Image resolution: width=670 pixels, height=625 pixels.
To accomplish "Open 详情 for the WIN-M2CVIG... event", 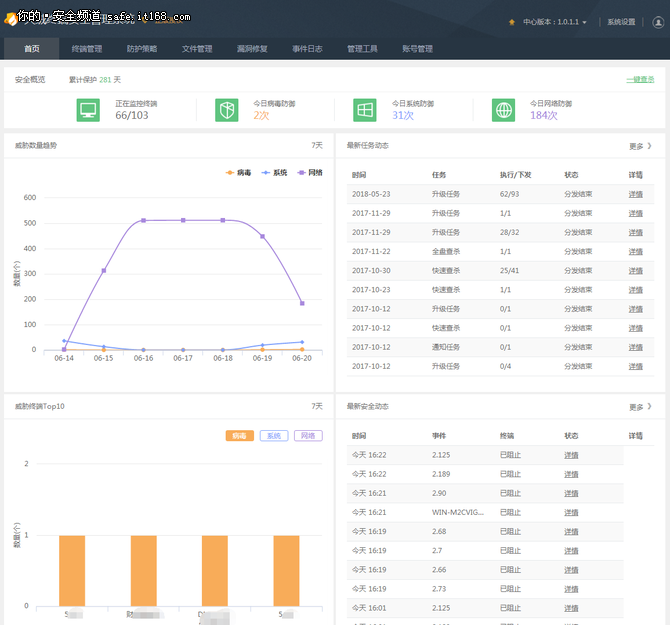I will pyautogui.click(x=571, y=513).
